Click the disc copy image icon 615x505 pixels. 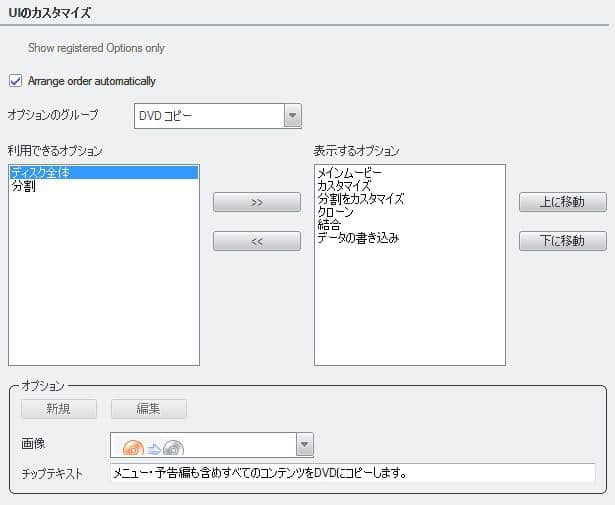pos(153,448)
